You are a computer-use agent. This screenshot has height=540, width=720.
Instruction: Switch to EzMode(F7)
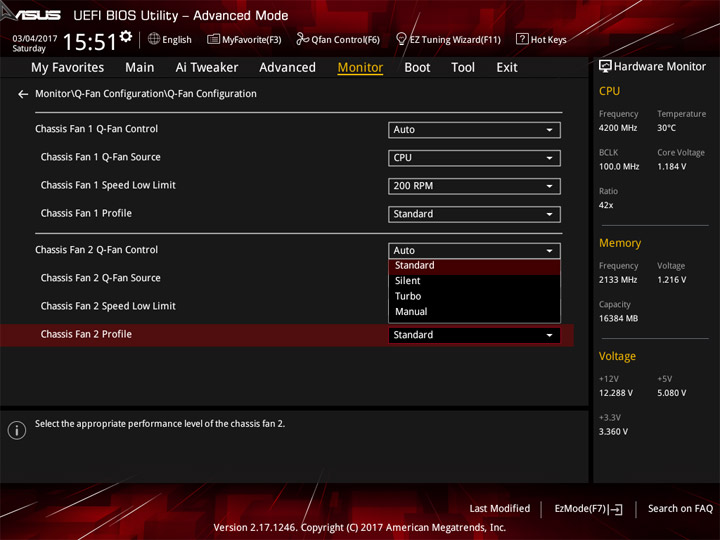[588, 509]
